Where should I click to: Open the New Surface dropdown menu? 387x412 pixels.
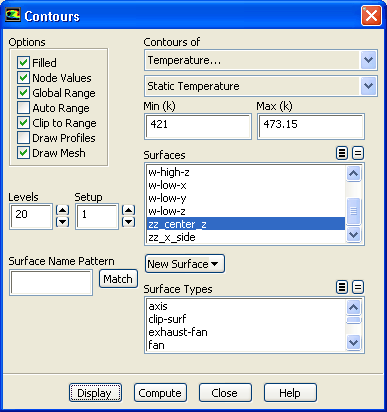[x=185, y=264]
